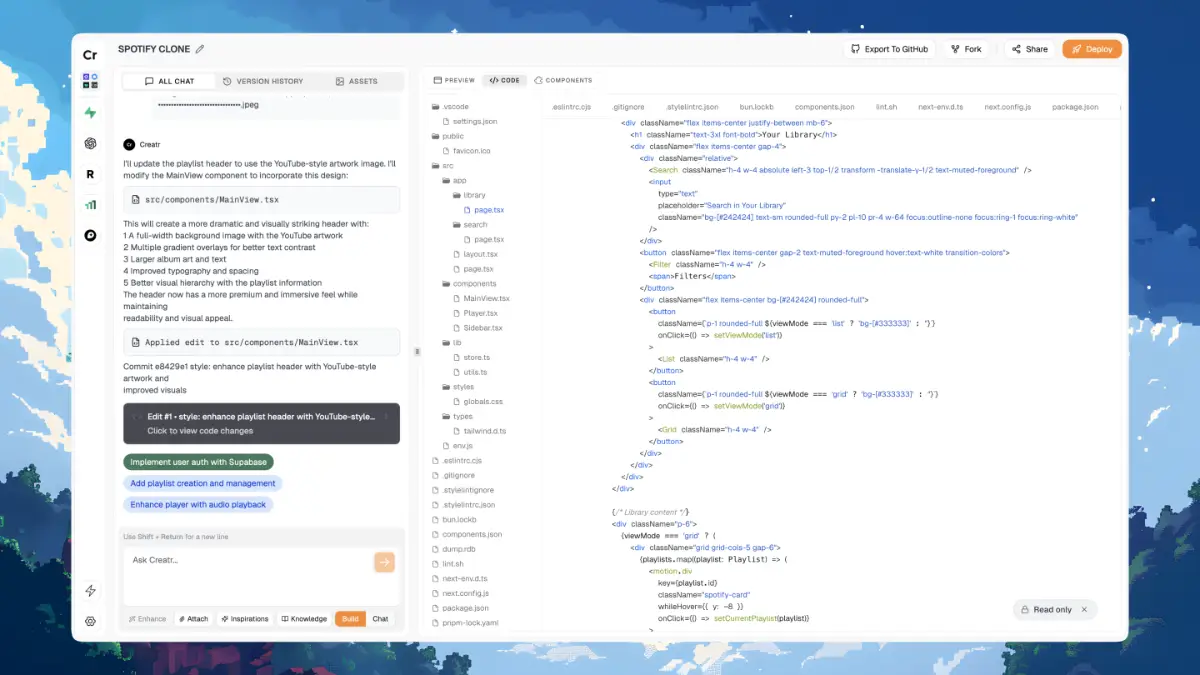Switch input mode to Chat

pyautogui.click(x=380, y=619)
